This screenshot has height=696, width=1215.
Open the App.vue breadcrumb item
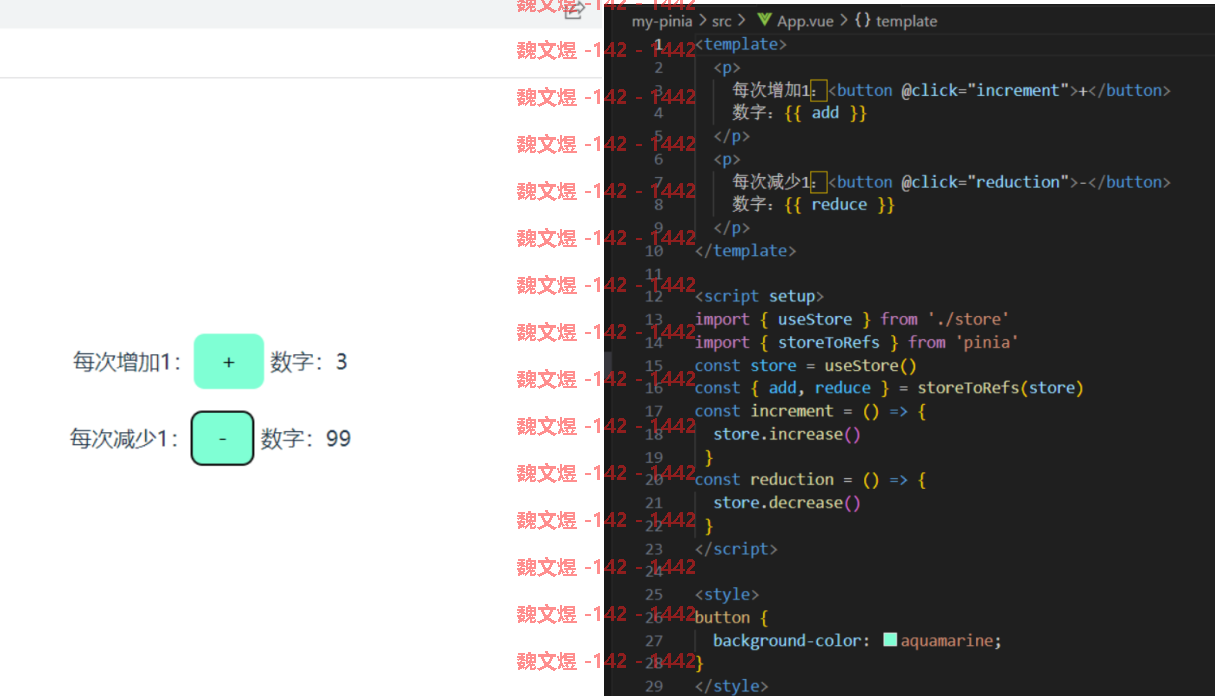coord(805,21)
